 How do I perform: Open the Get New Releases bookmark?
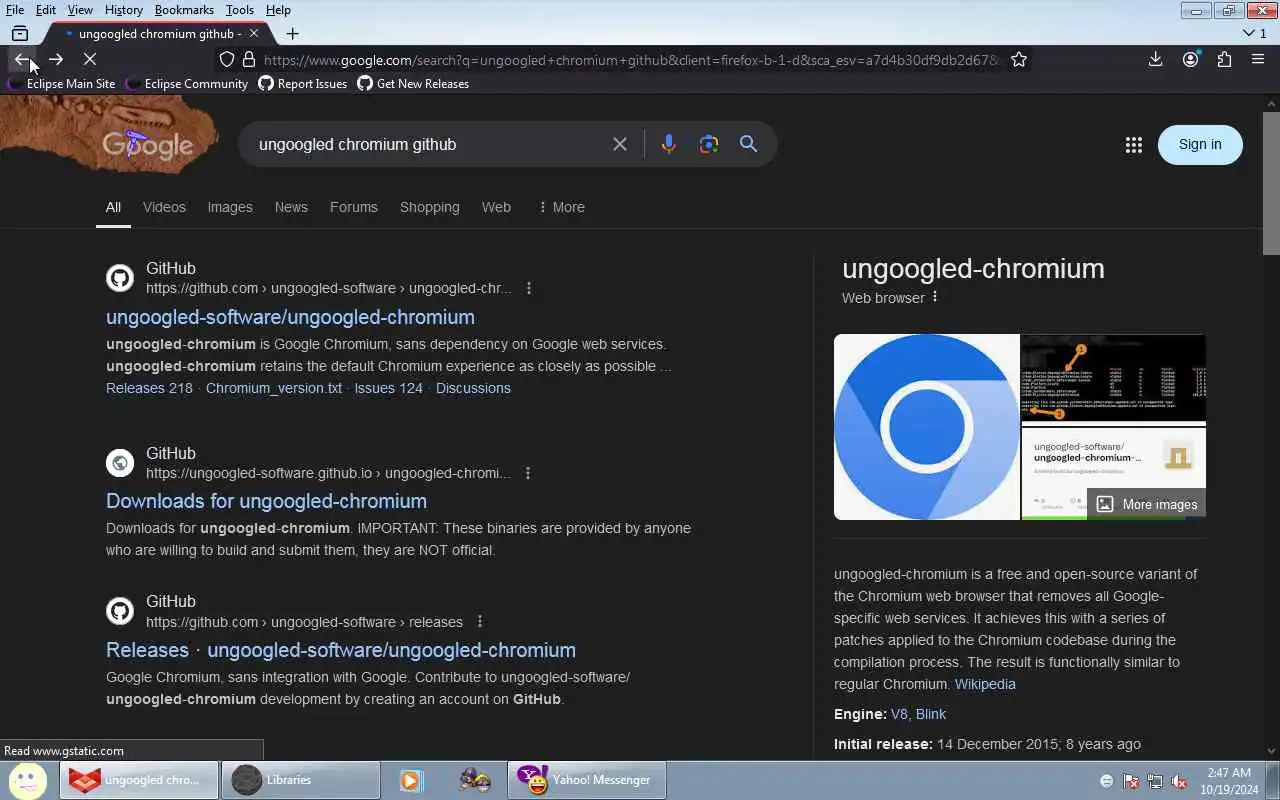tap(413, 84)
